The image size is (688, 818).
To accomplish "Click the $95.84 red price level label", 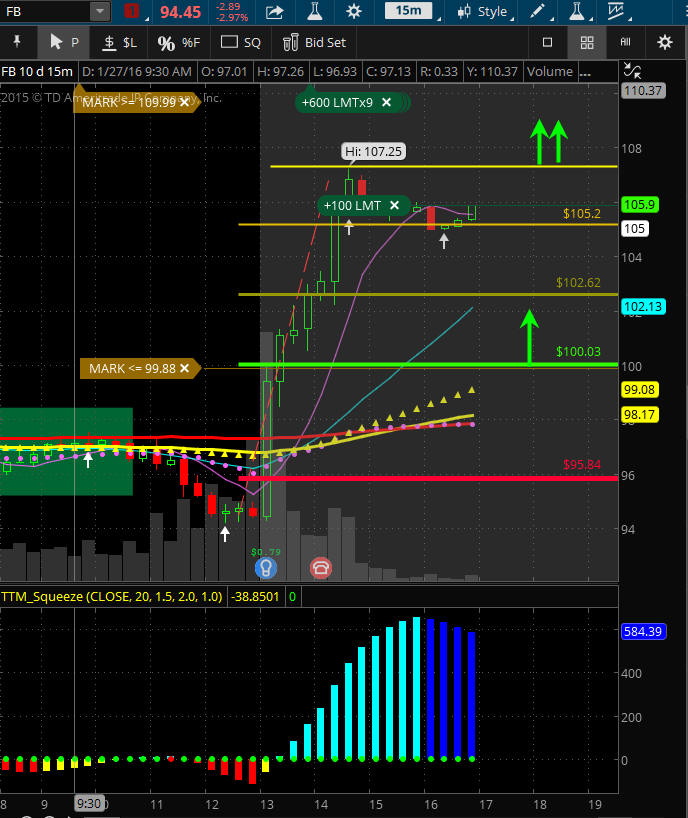I will coord(582,464).
